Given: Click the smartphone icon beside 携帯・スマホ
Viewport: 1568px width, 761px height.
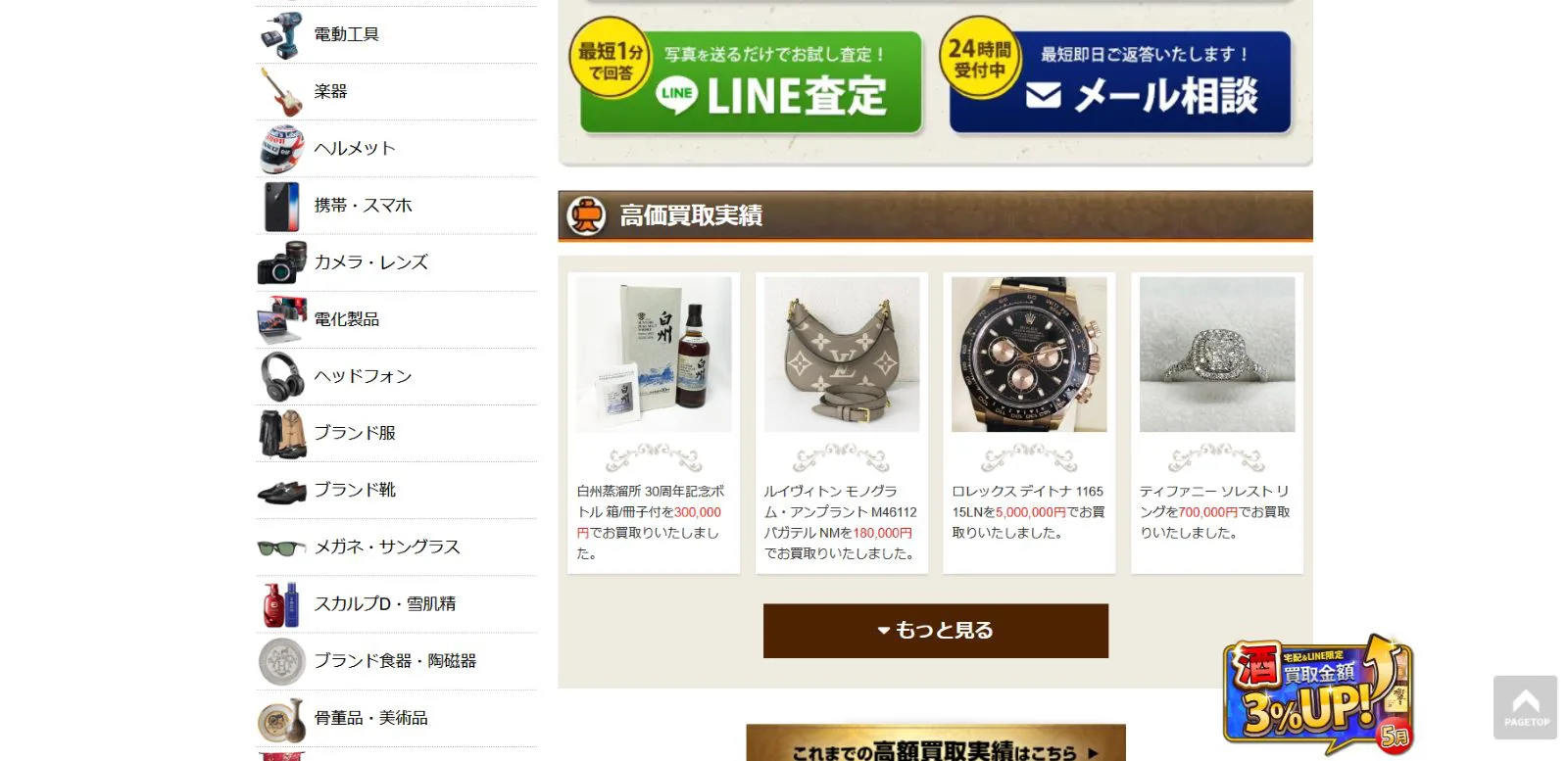Looking at the screenshot, I should [x=282, y=206].
